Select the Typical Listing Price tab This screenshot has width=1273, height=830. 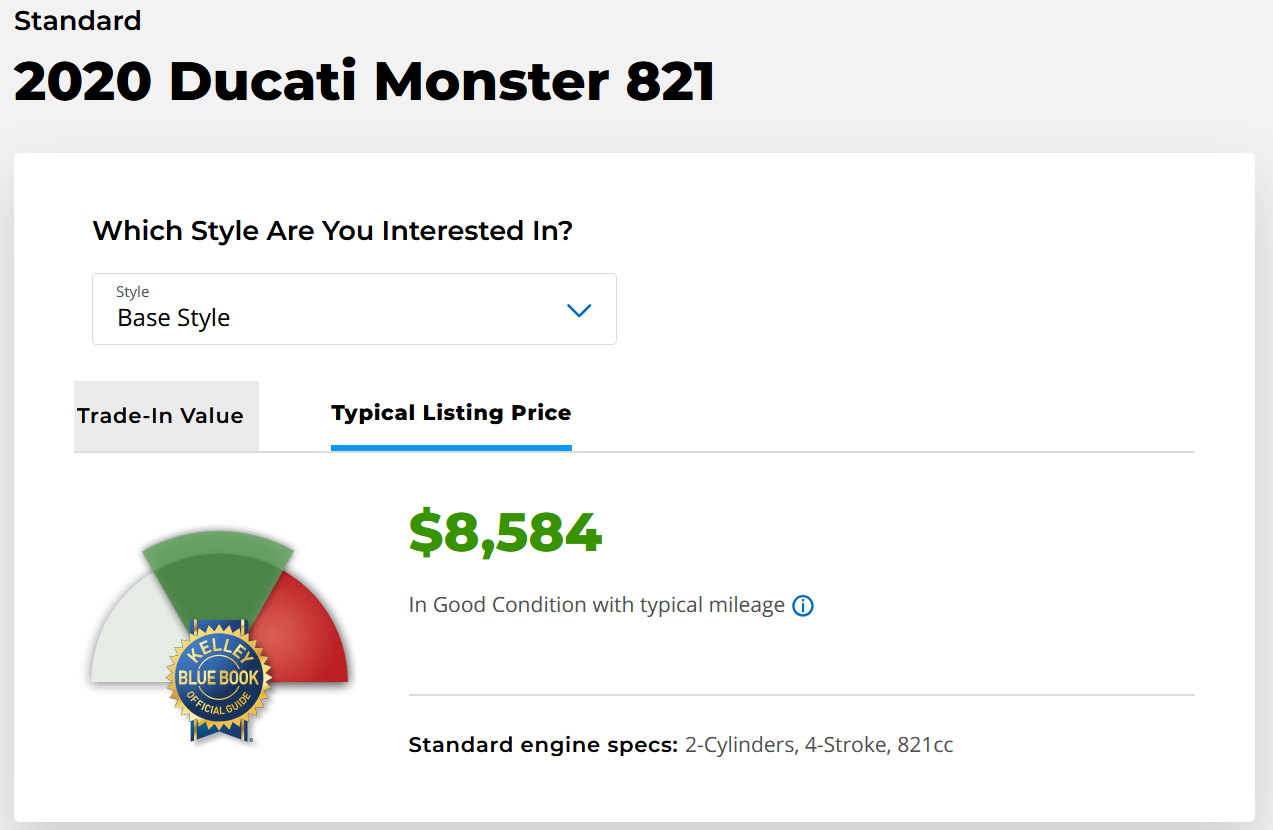(x=451, y=413)
